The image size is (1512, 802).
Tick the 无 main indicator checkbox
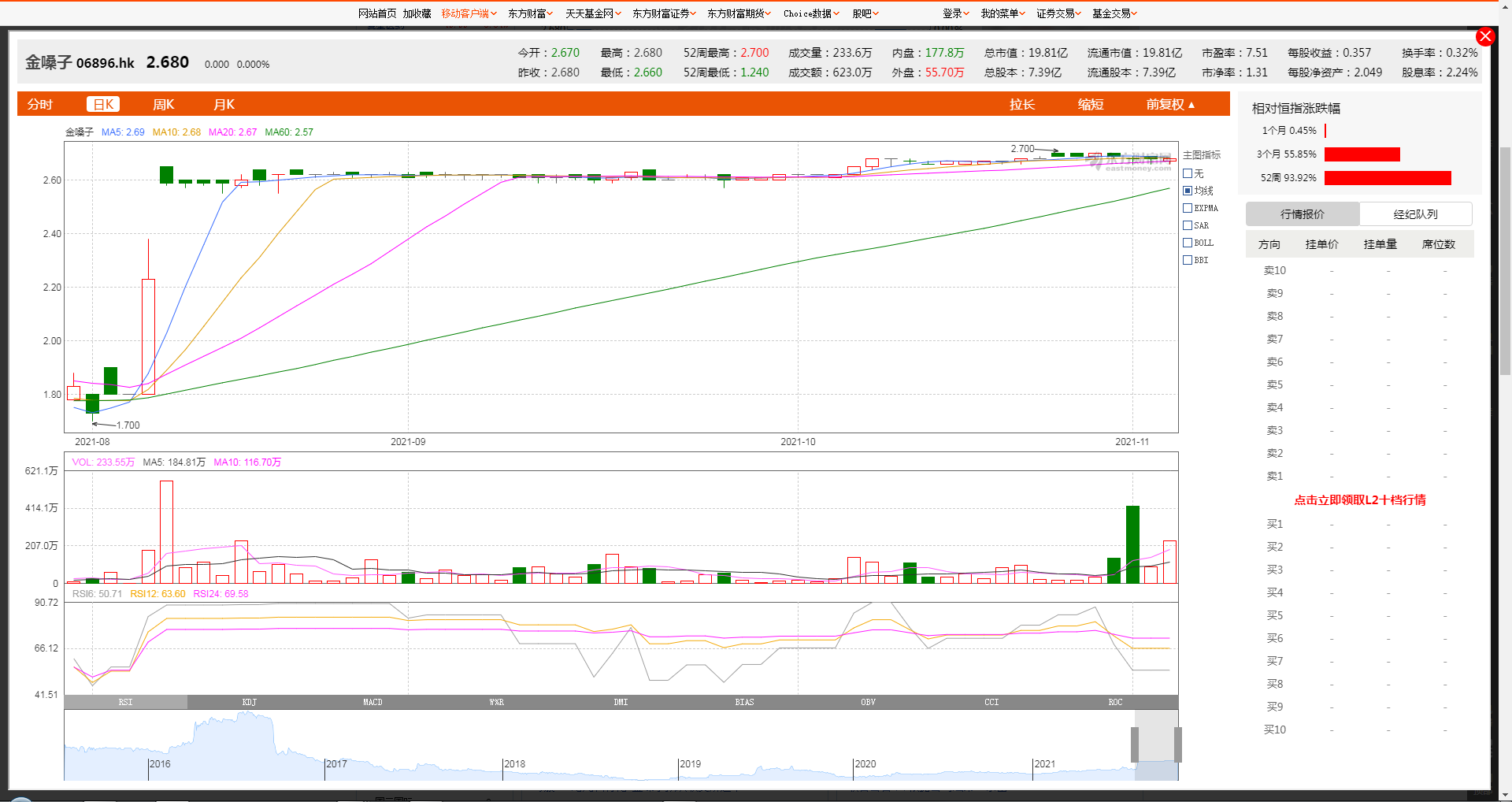(x=1188, y=173)
